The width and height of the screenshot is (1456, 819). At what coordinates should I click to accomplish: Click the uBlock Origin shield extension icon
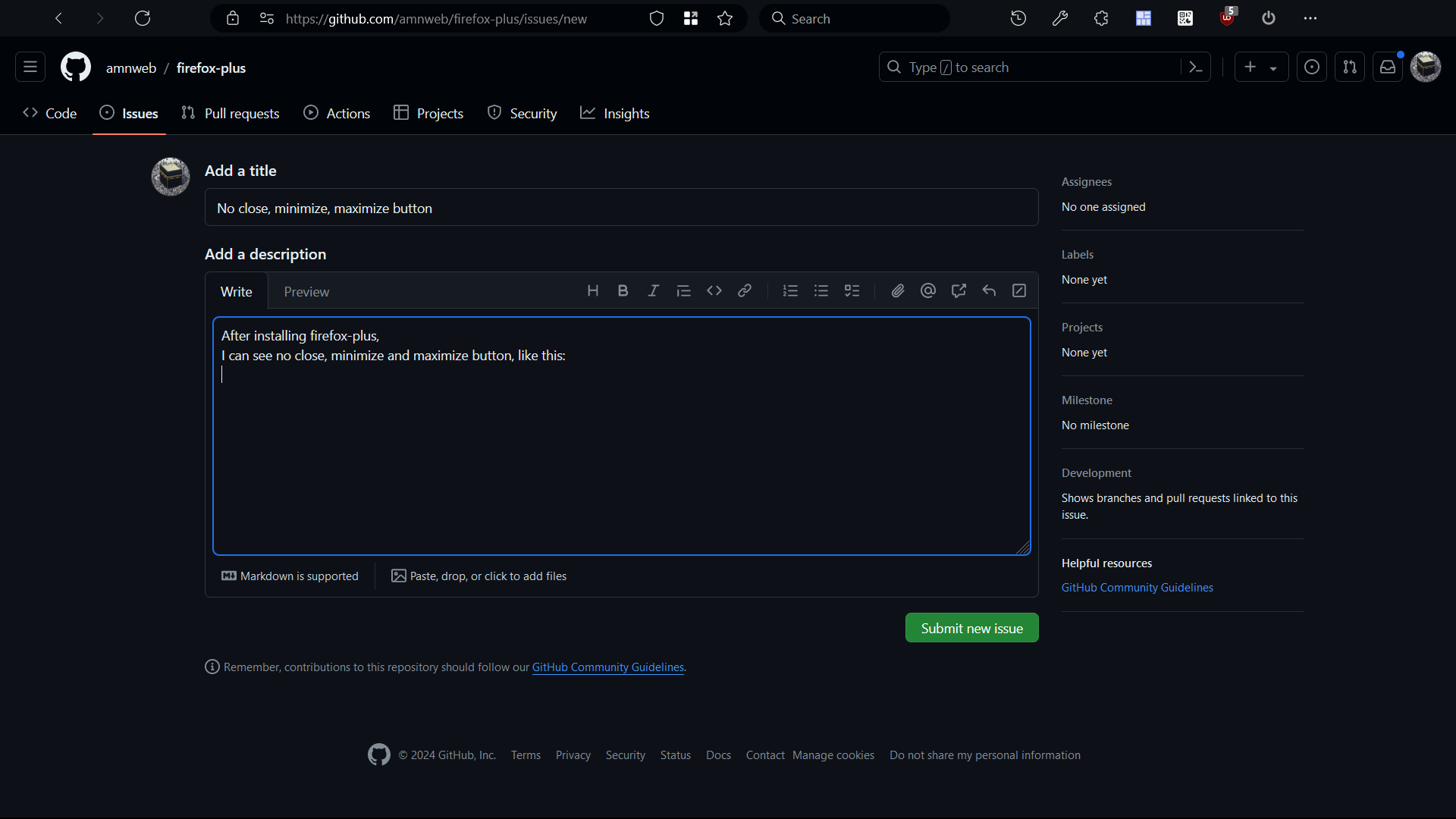pos(1227,18)
